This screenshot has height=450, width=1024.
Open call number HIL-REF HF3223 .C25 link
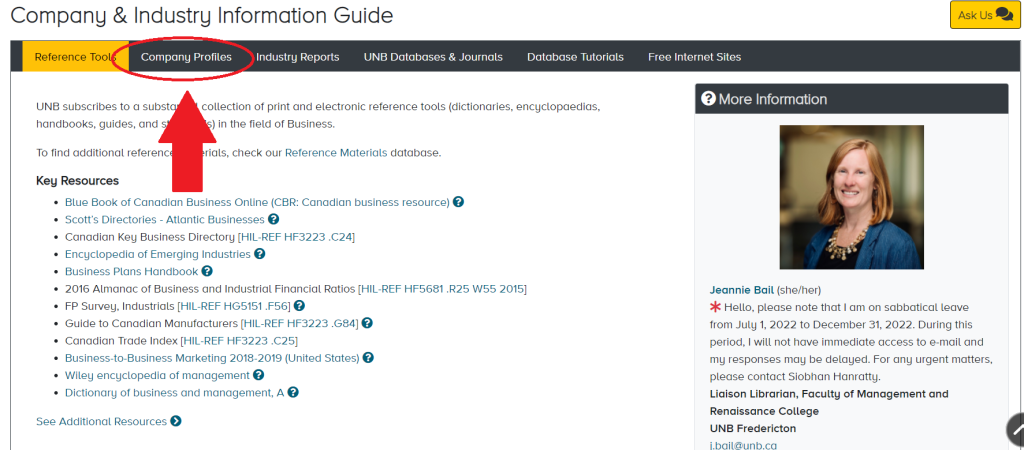point(239,340)
